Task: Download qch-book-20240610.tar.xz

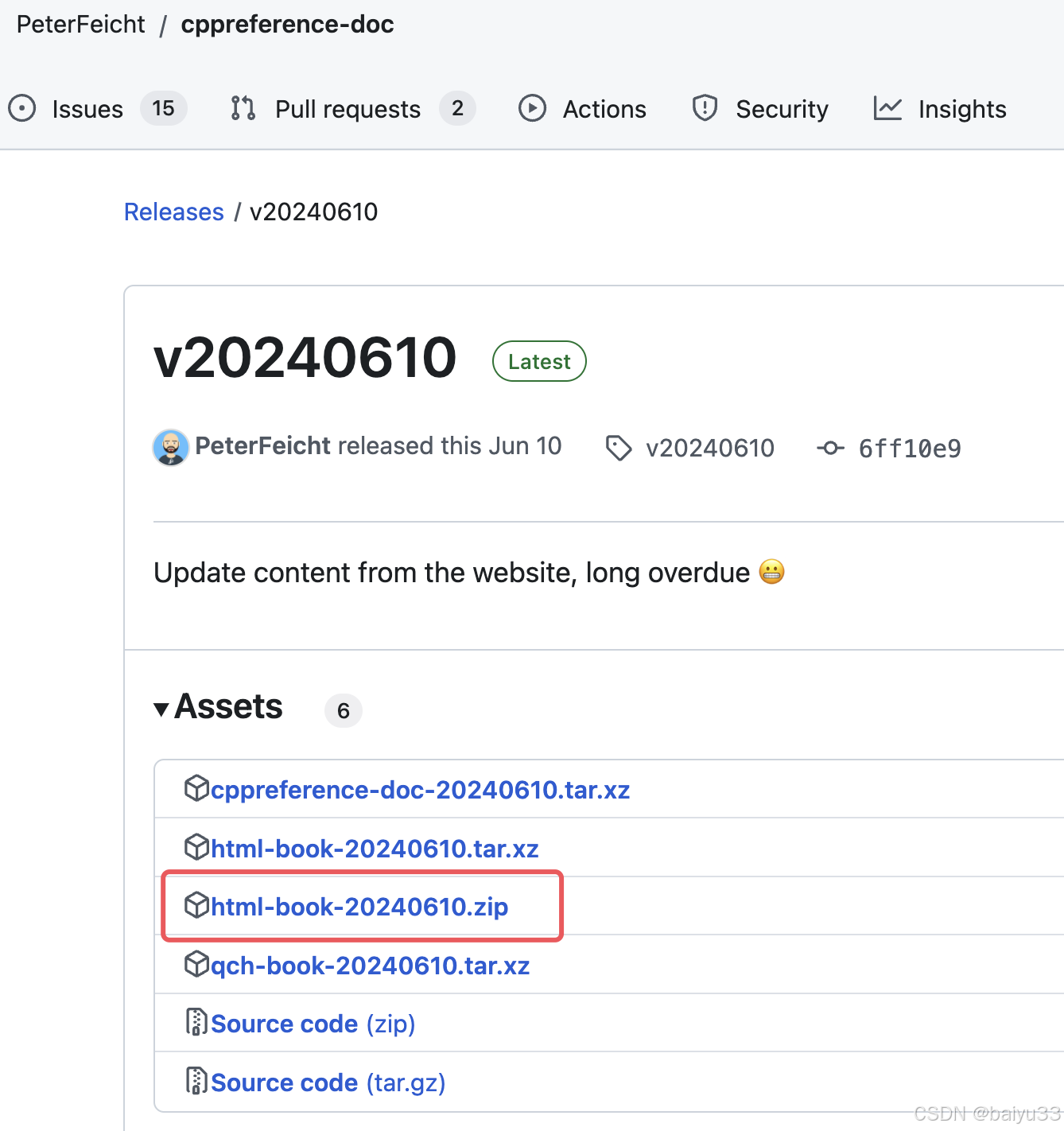Action: [x=370, y=966]
